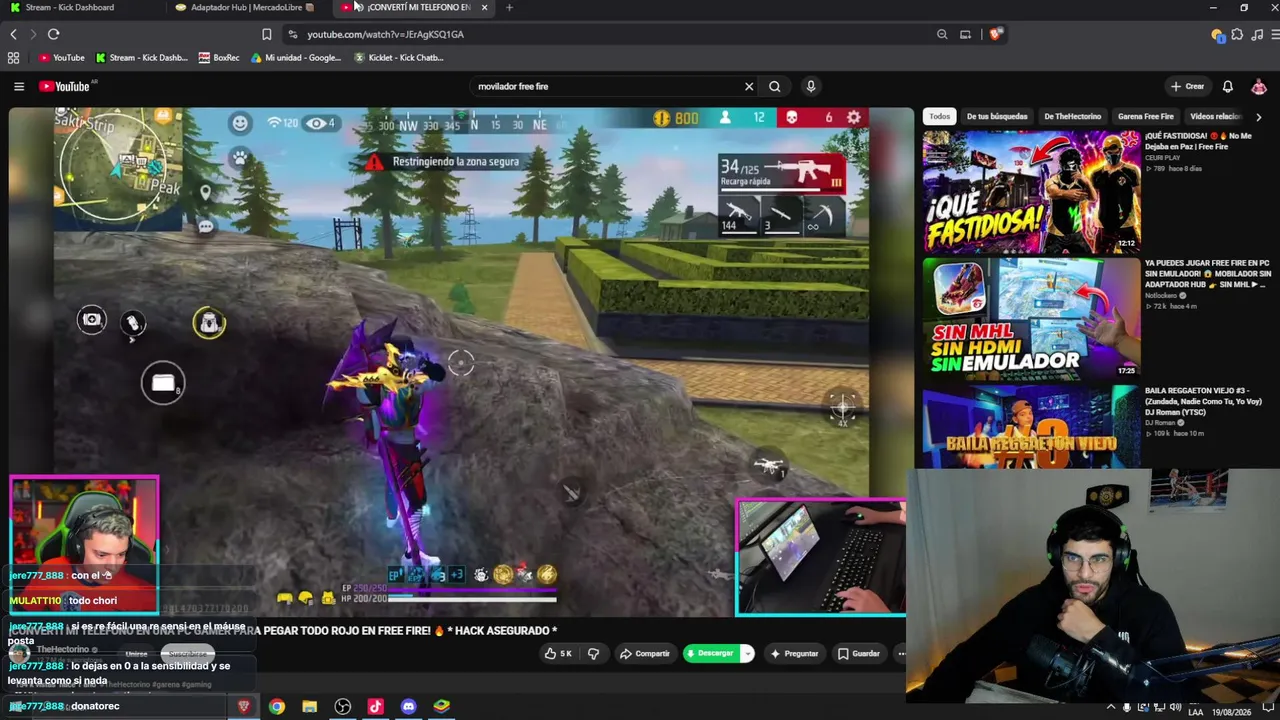Viewport: 1280px width, 720px height.
Task: Open the YouTube bookmark
Action: click(62, 58)
